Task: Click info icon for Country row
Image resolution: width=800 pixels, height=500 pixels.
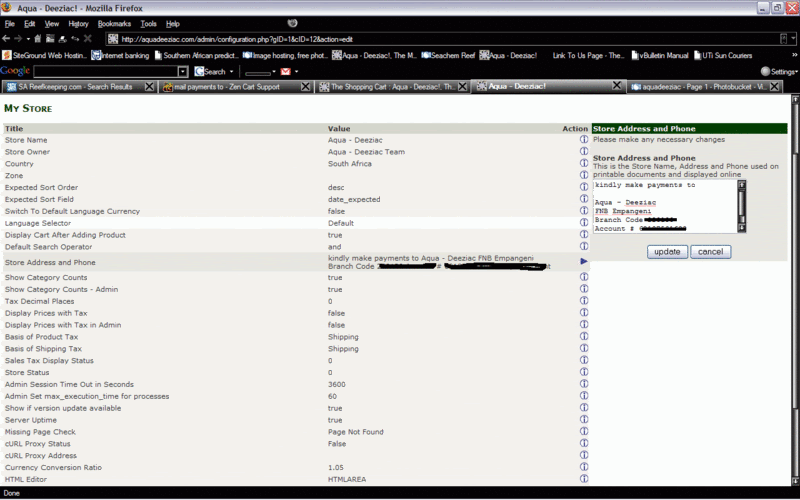Action: pos(584,163)
